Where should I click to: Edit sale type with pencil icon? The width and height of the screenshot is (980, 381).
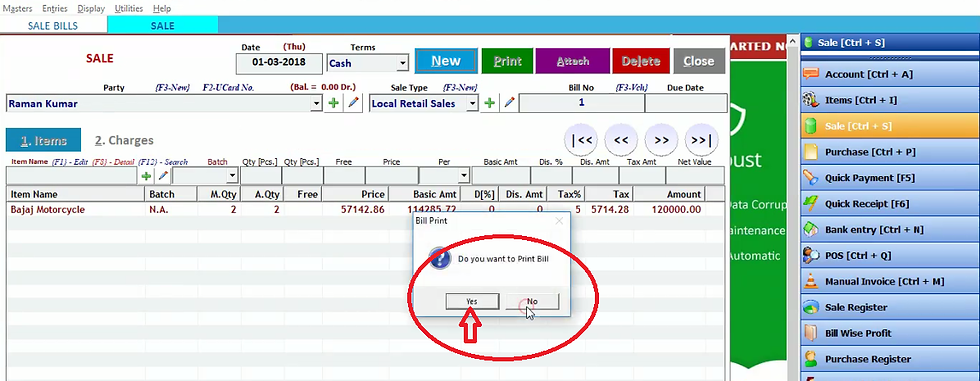509,103
